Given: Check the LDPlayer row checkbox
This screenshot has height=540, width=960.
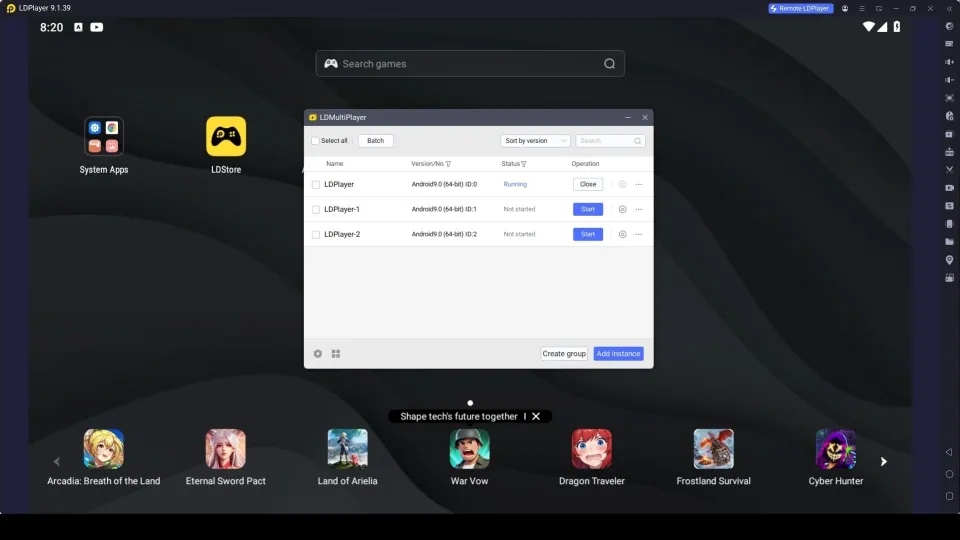Looking at the screenshot, I should pos(316,184).
